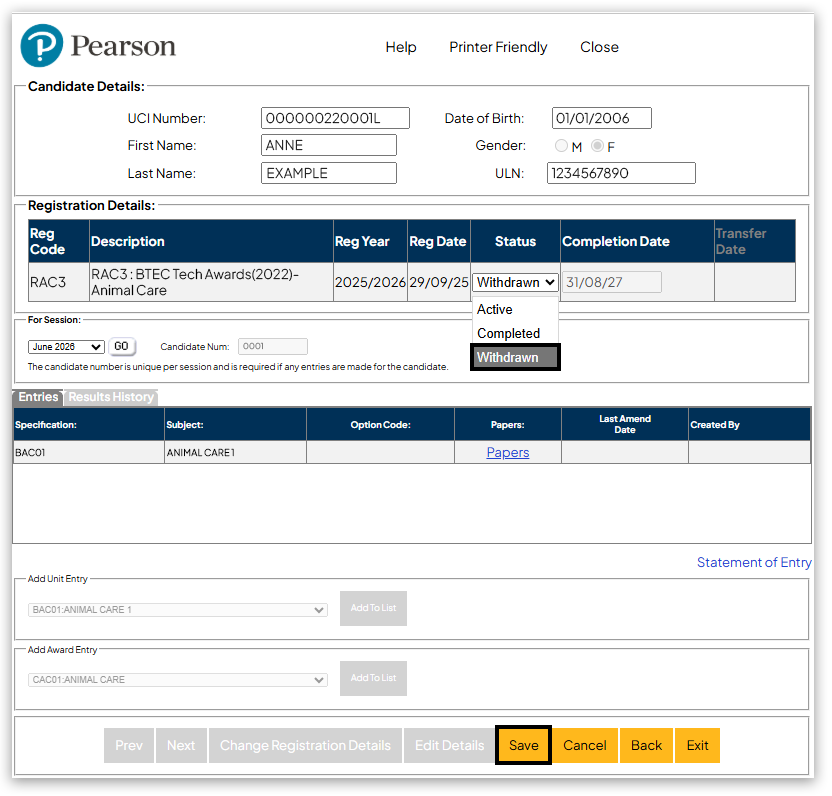This screenshot has height=796, width=832.
Task: Switch to the Entries tab
Action: [38, 397]
